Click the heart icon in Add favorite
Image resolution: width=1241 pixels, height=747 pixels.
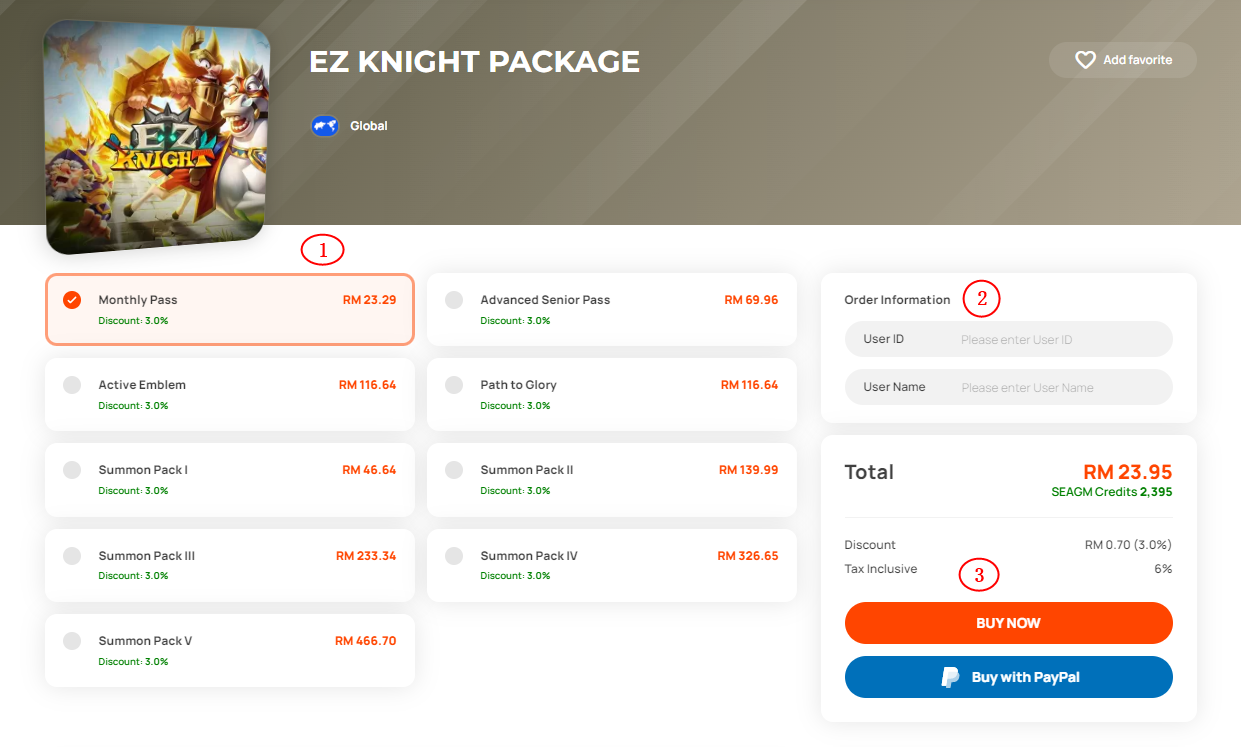(x=1085, y=60)
